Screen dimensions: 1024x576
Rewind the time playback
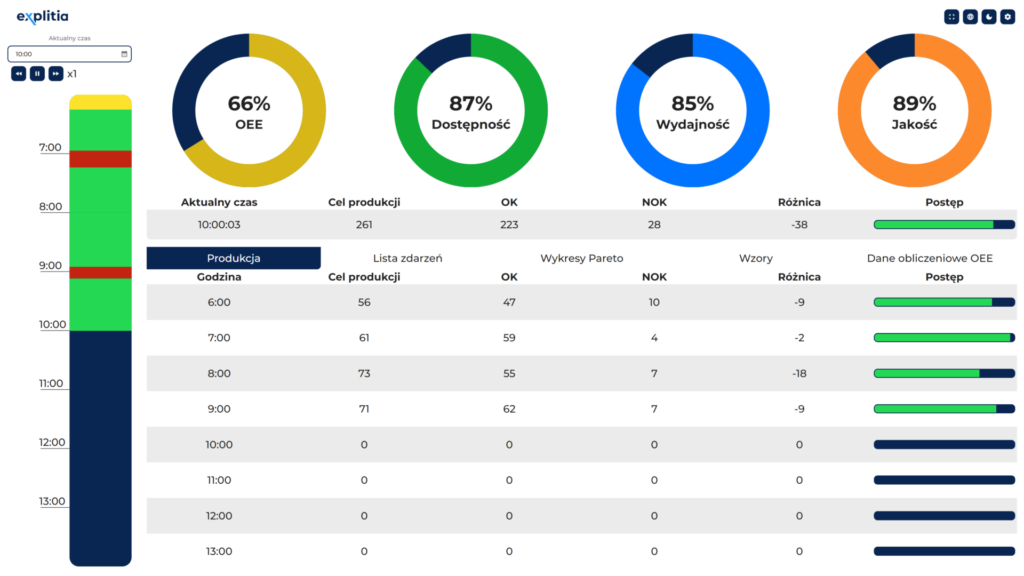tap(19, 73)
